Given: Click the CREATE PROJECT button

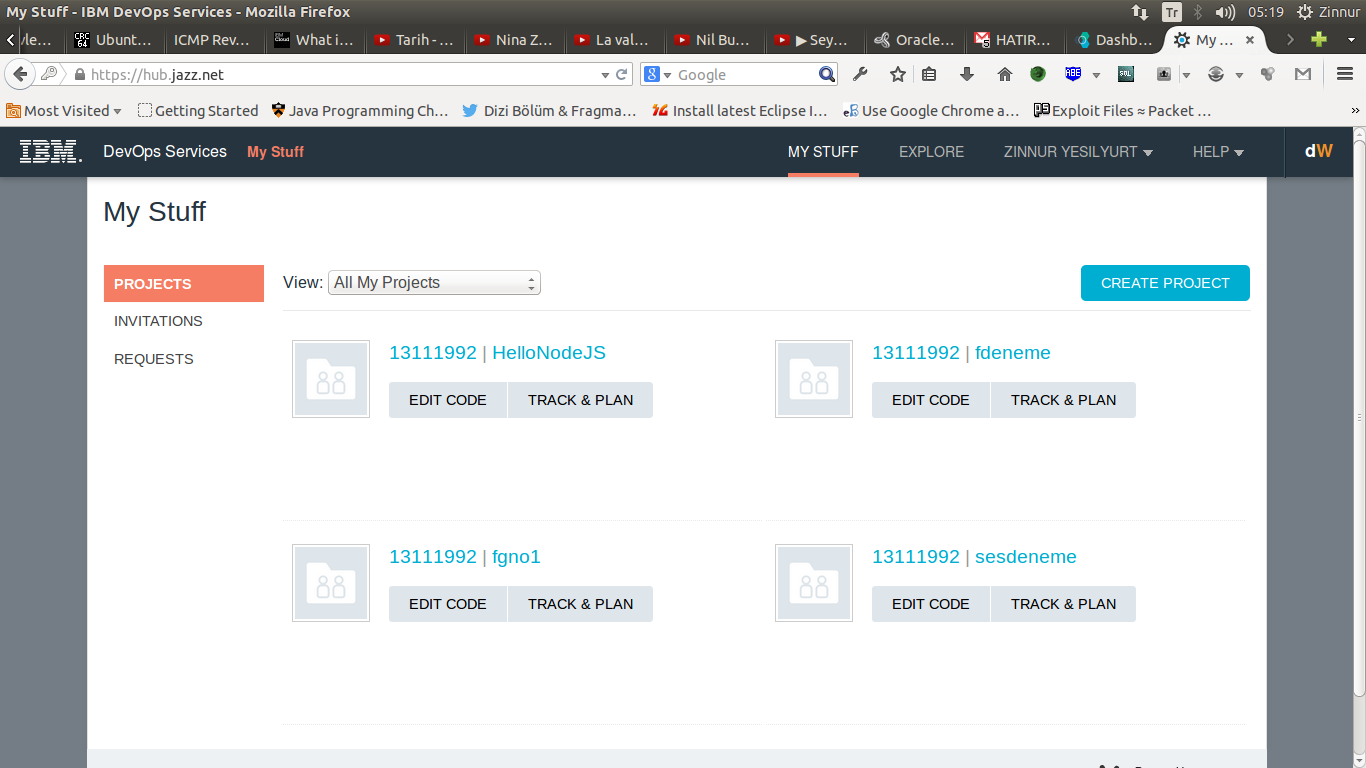Looking at the screenshot, I should (x=1165, y=283).
